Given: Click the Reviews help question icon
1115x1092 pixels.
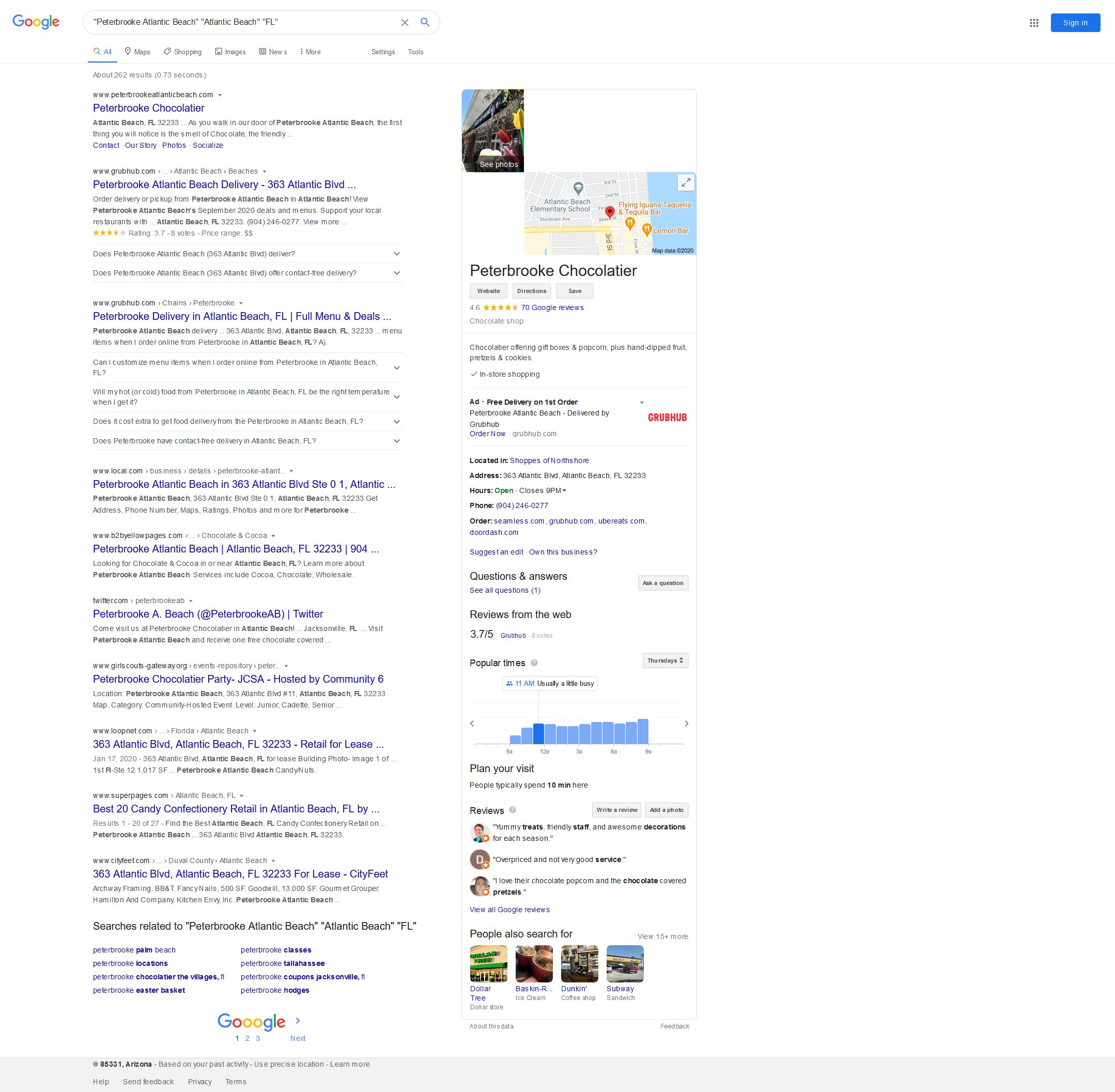Looking at the screenshot, I should coord(513,810).
